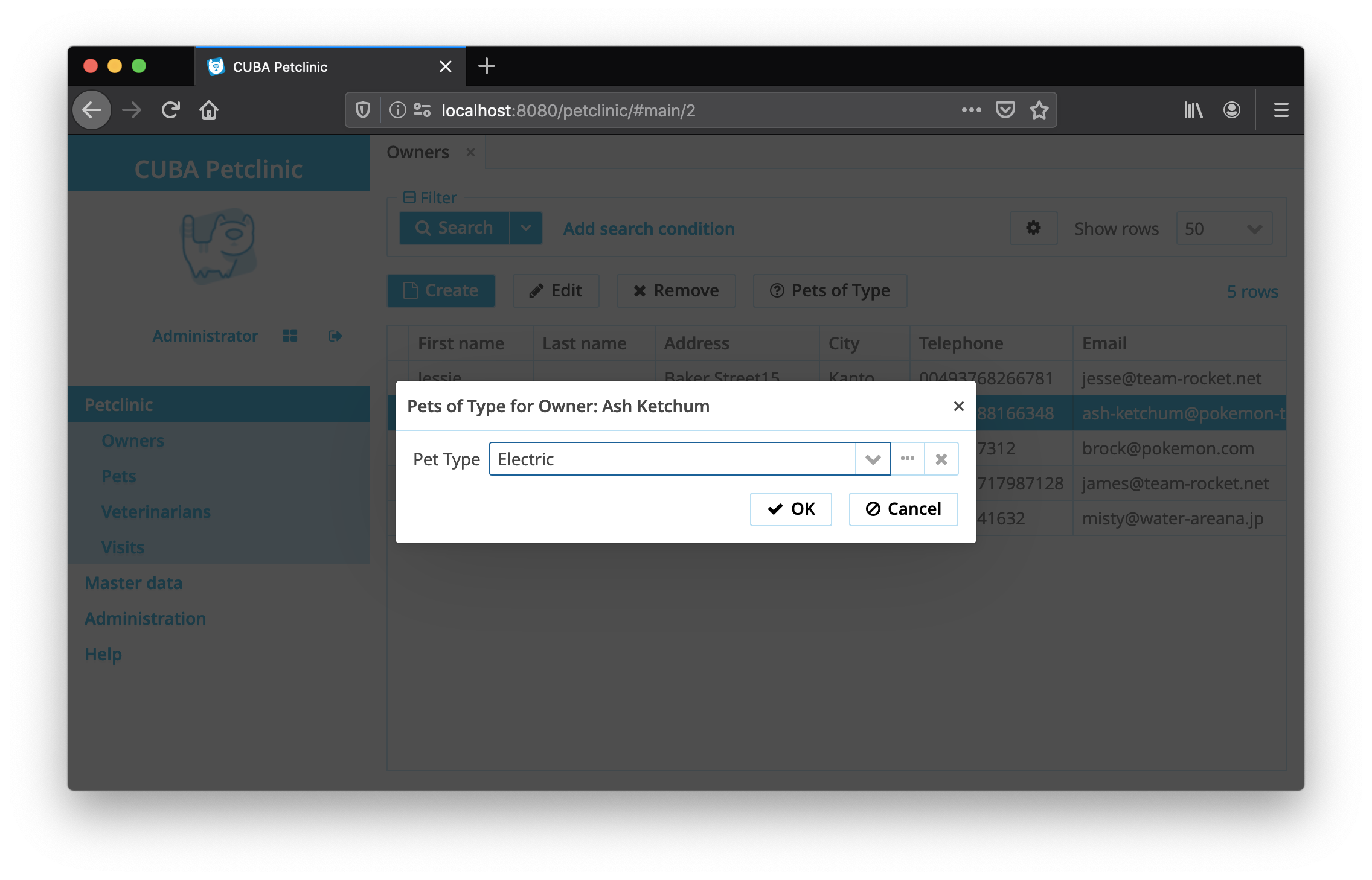Click the Electric Pet Type input field

(x=672, y=459)
